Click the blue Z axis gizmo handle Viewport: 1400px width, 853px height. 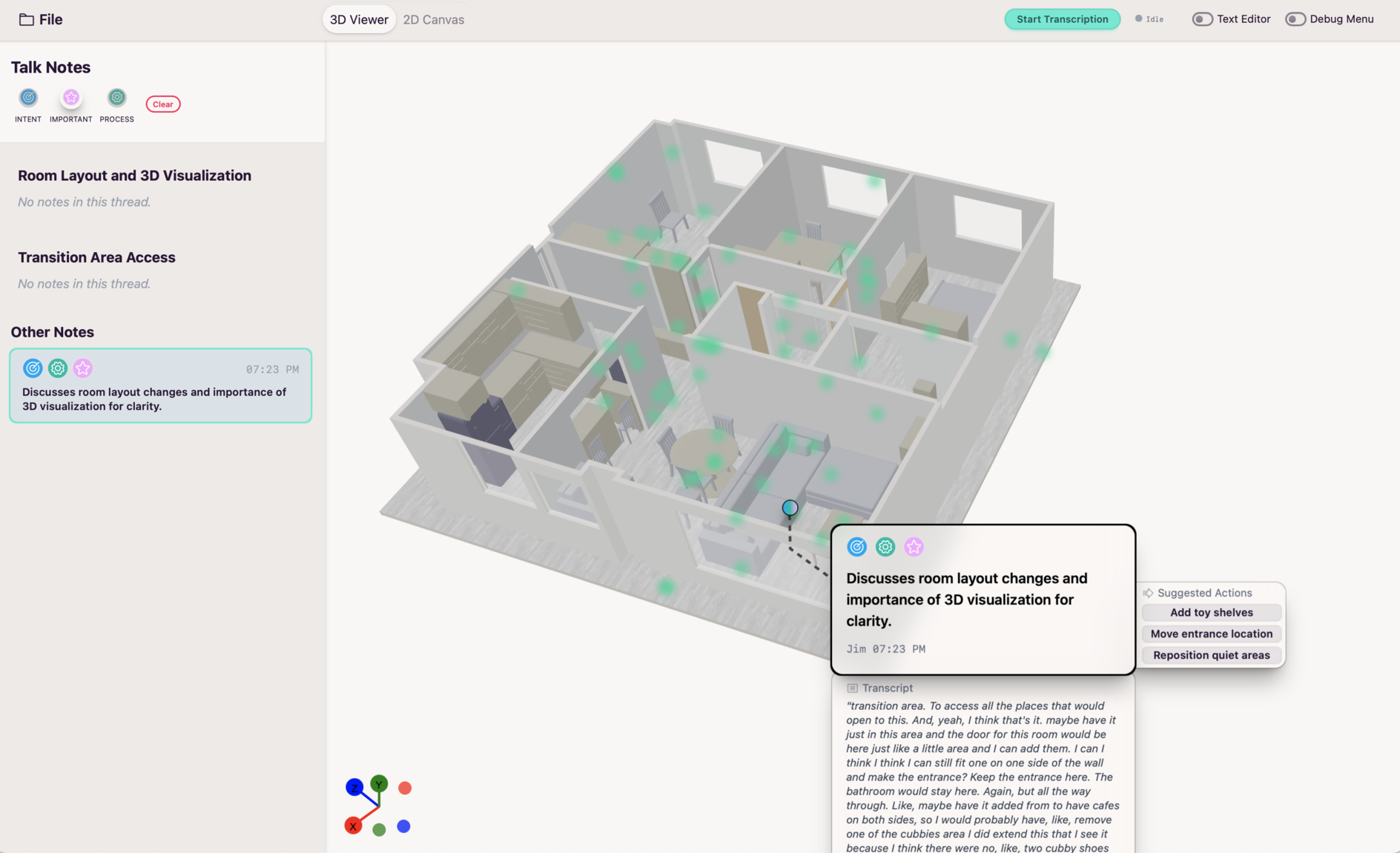pos(354,787)
